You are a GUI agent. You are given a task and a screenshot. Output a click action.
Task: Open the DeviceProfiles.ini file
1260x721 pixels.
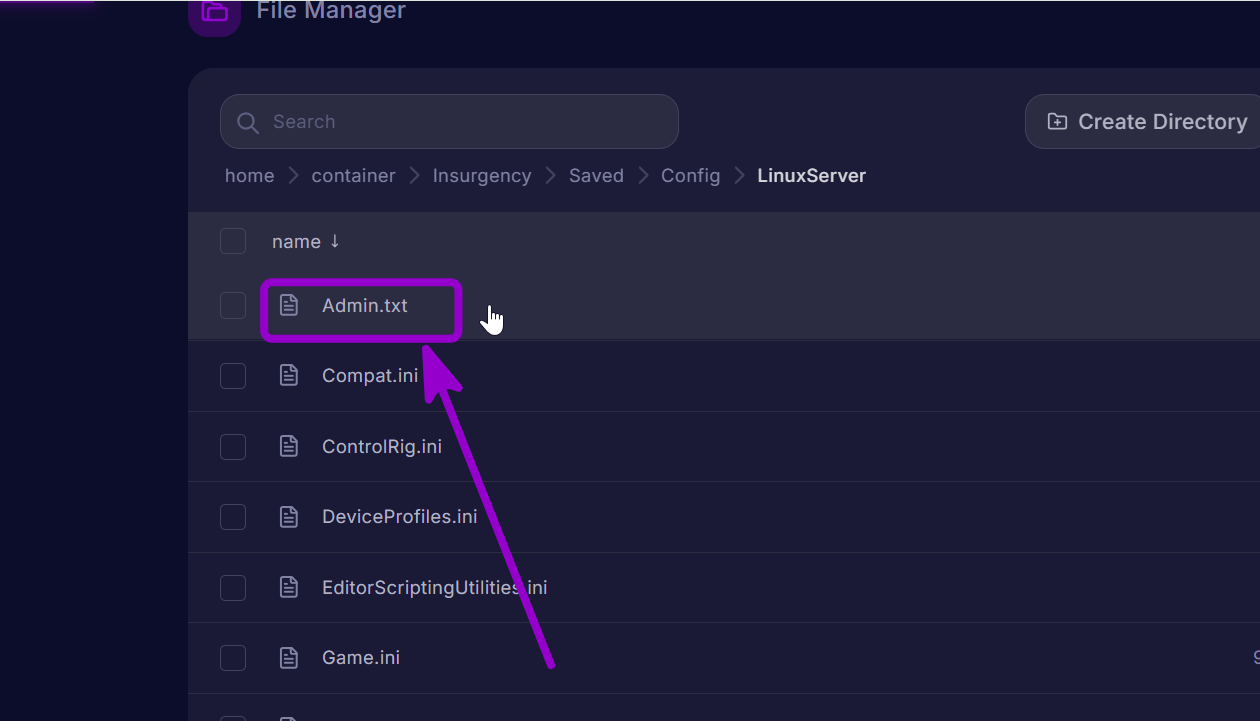[399, 517]
